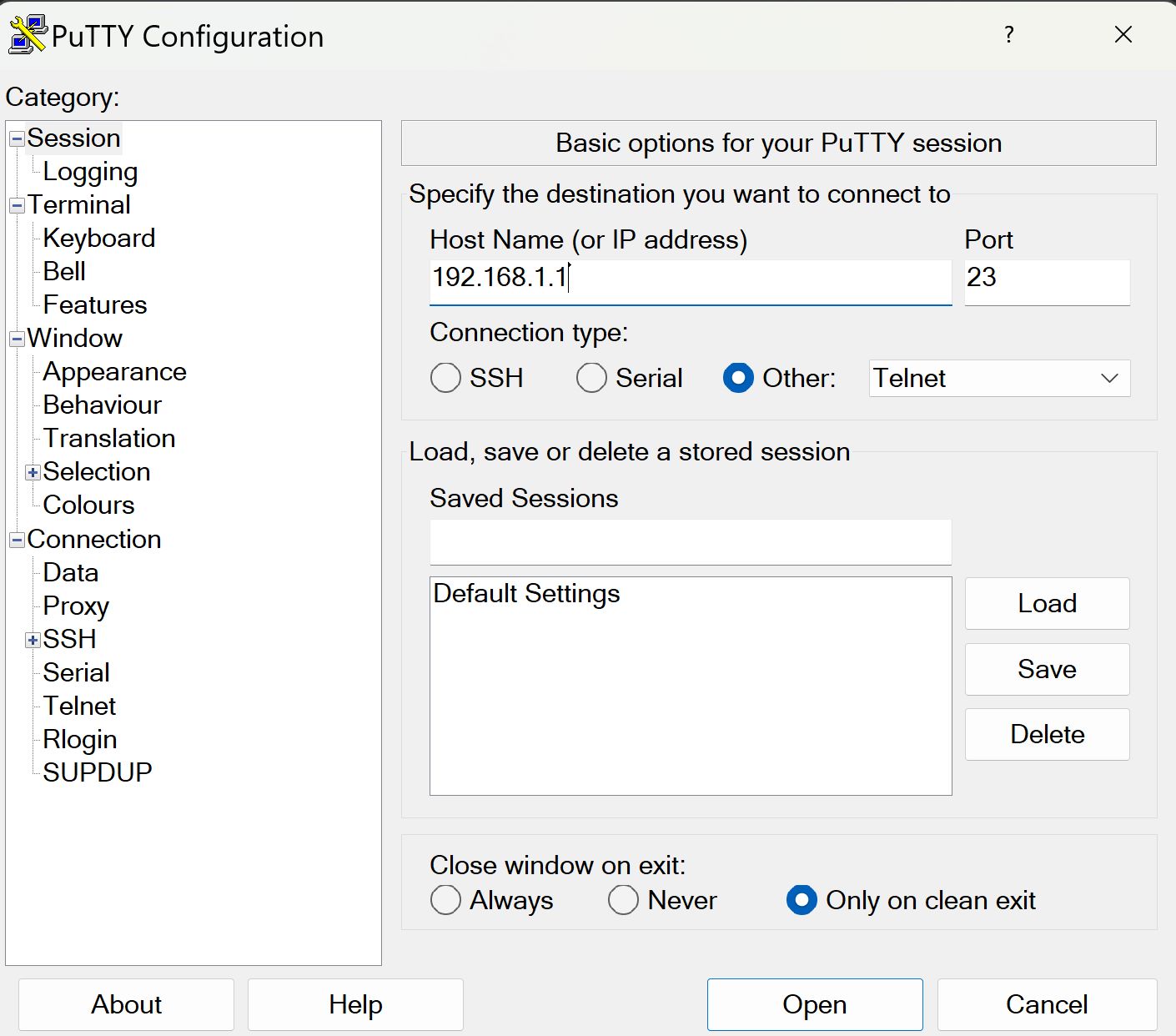Open the SUPDUP settings category

98,772
